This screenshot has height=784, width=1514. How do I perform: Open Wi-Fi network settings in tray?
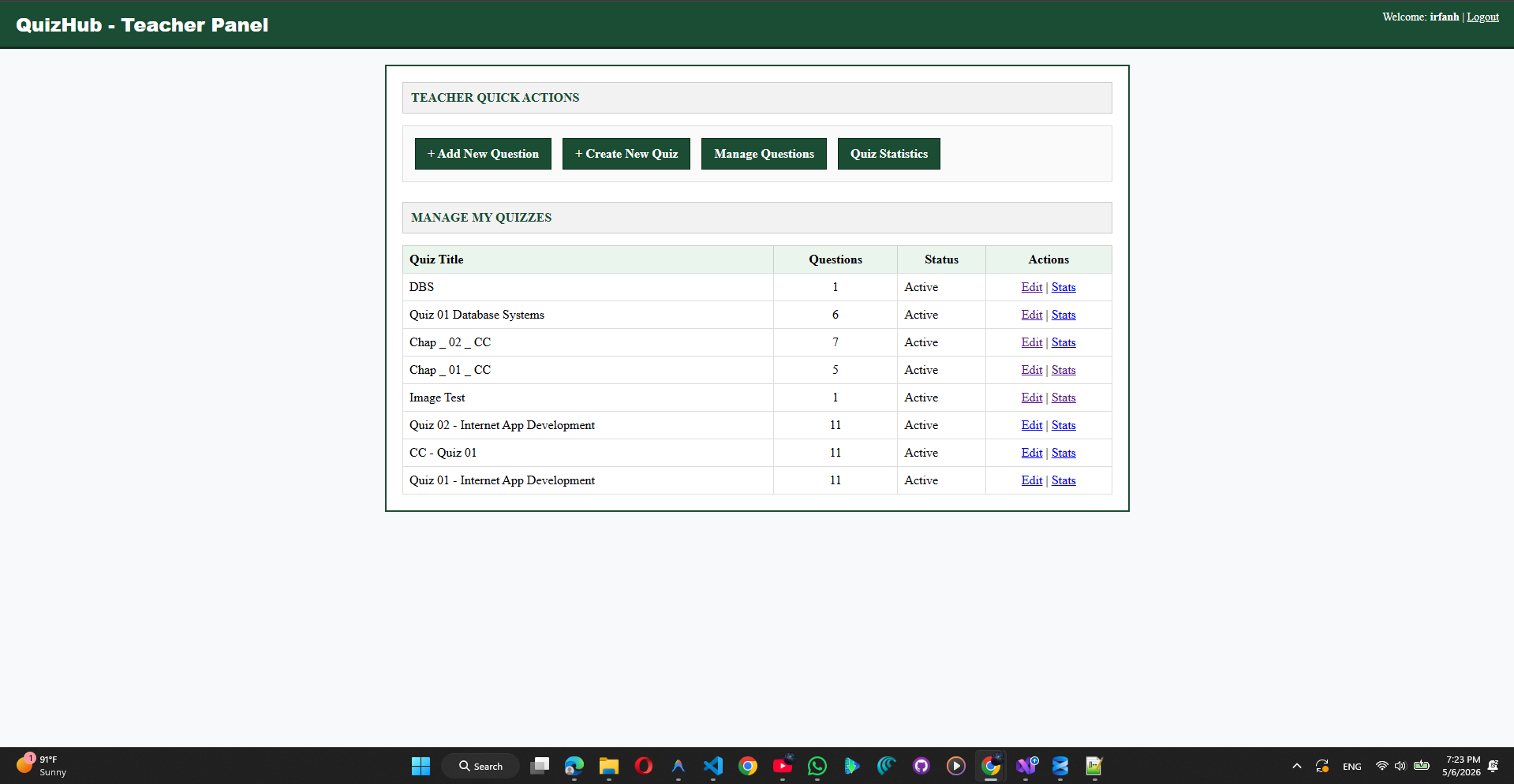(x=1381, y=766)
